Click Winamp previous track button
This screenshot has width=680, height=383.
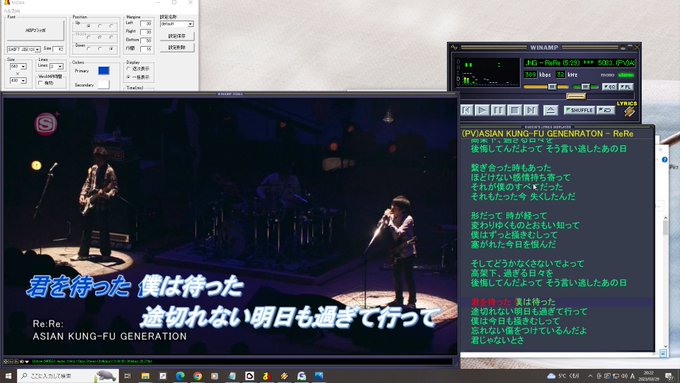[x=467, y=110]
